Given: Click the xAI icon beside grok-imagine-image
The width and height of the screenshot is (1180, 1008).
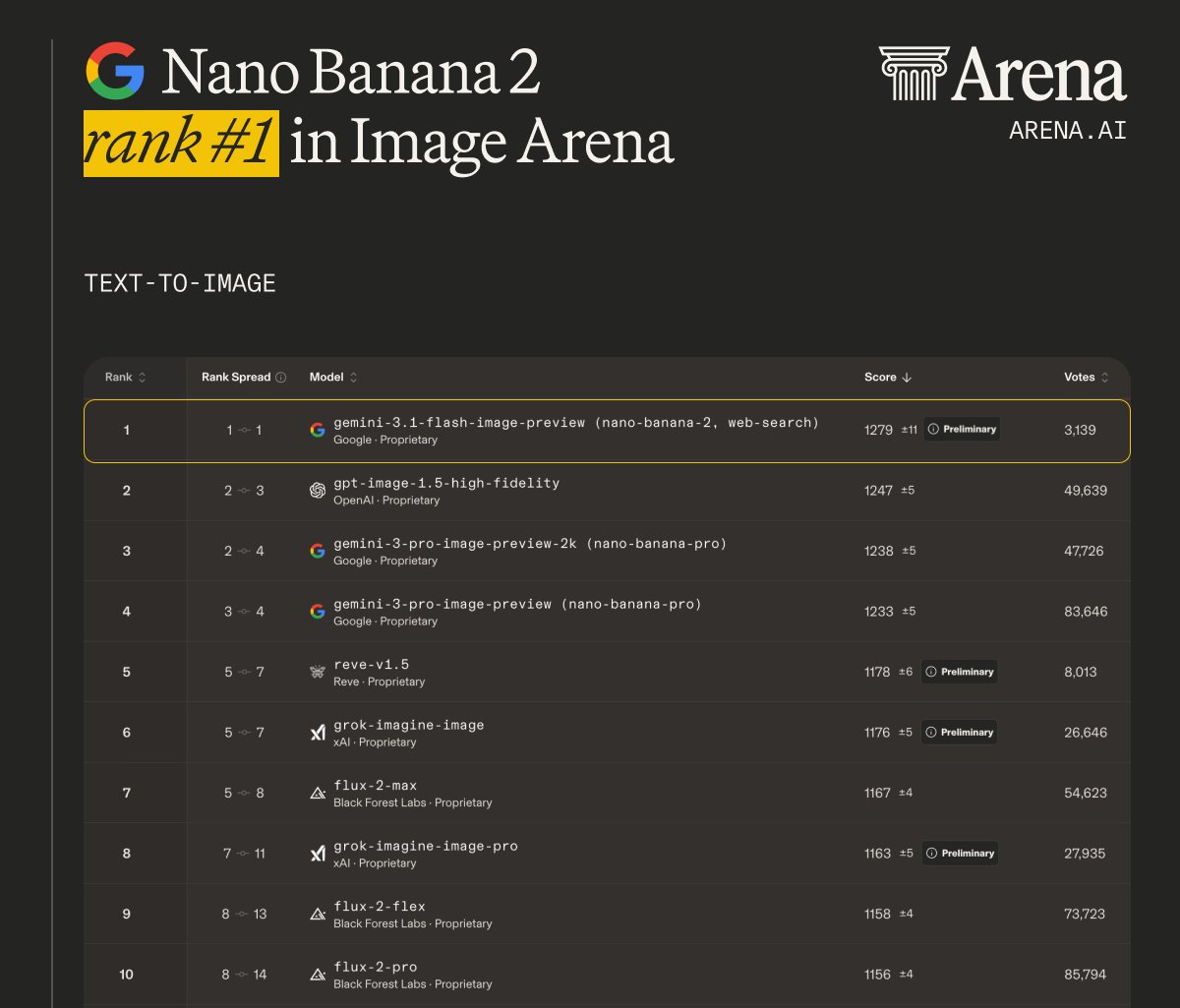Looking at the screenshot, I should (x=317, y=732).
